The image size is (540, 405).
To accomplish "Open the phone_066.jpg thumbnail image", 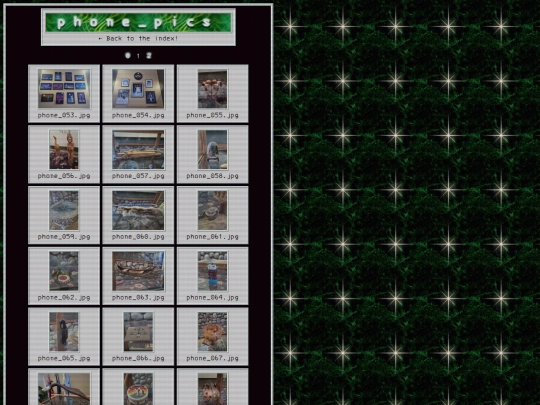I will [x=138, y=332].
